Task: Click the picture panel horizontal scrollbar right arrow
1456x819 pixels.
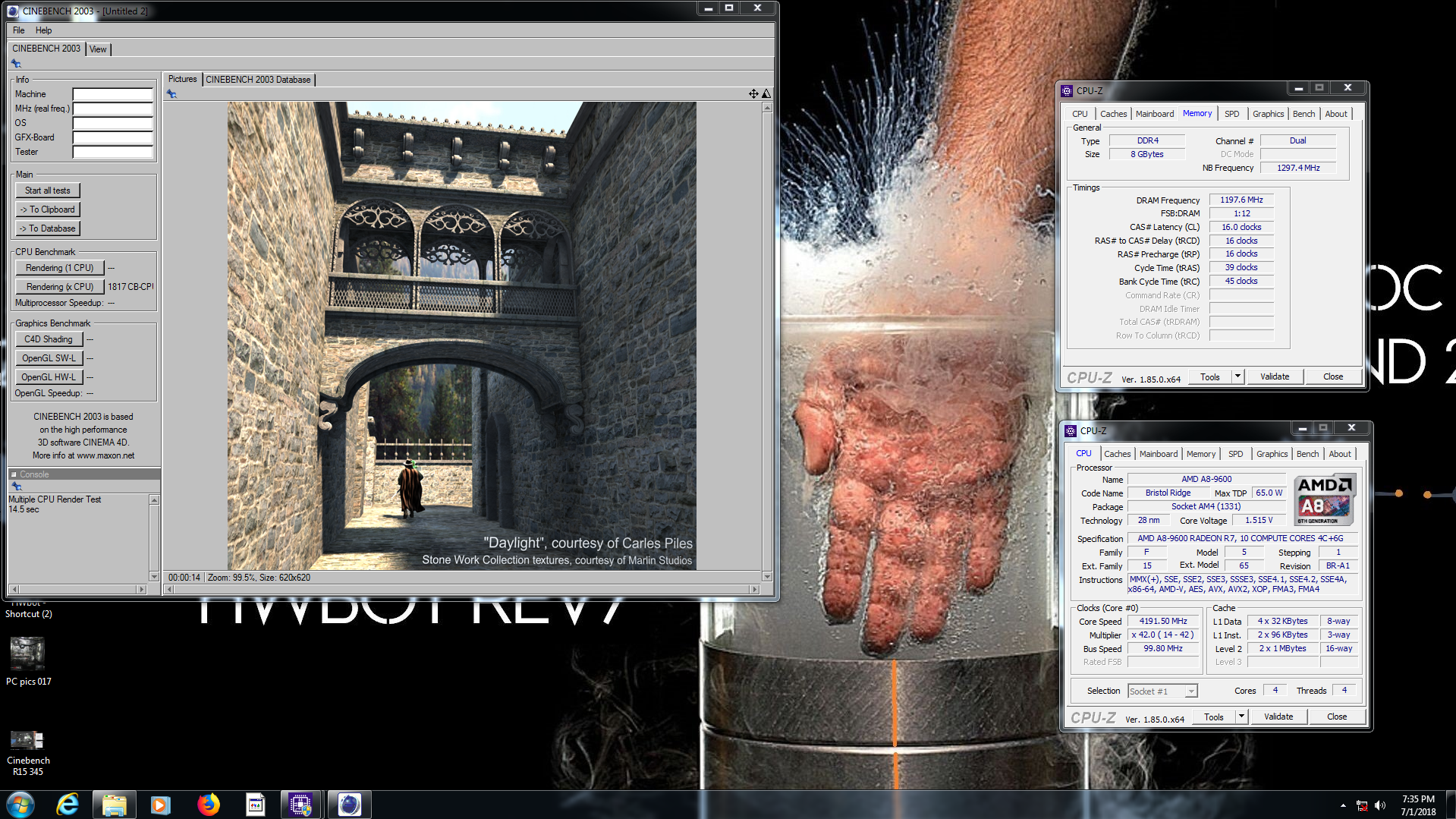Action: click(754, 589)
